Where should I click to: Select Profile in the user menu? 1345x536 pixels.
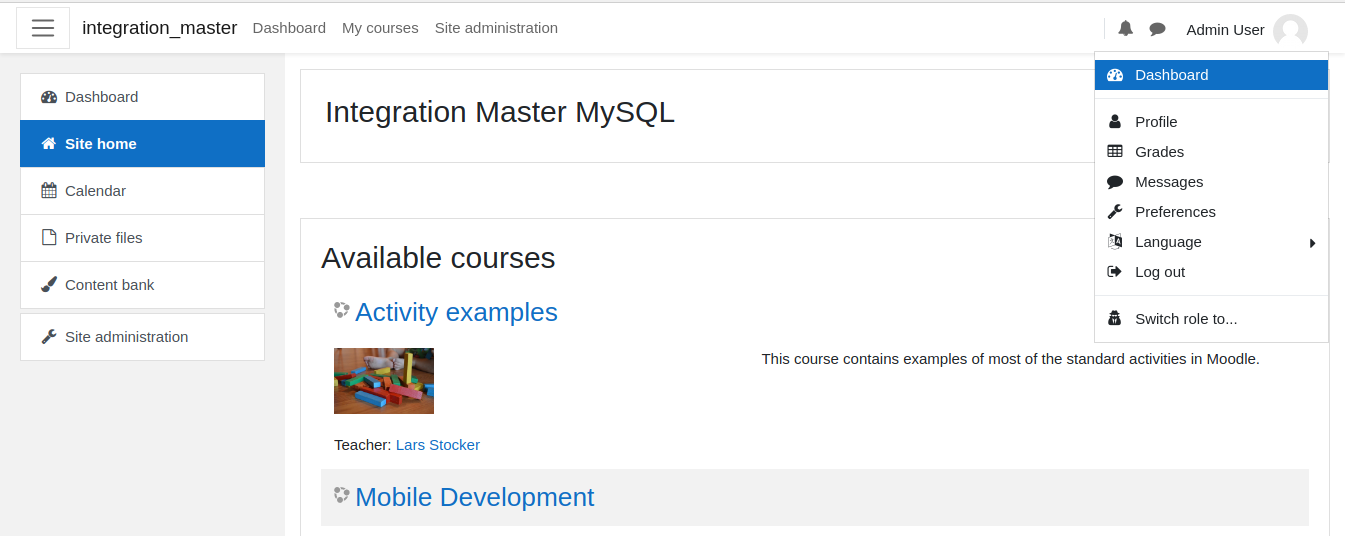[x=1211, y=122]
